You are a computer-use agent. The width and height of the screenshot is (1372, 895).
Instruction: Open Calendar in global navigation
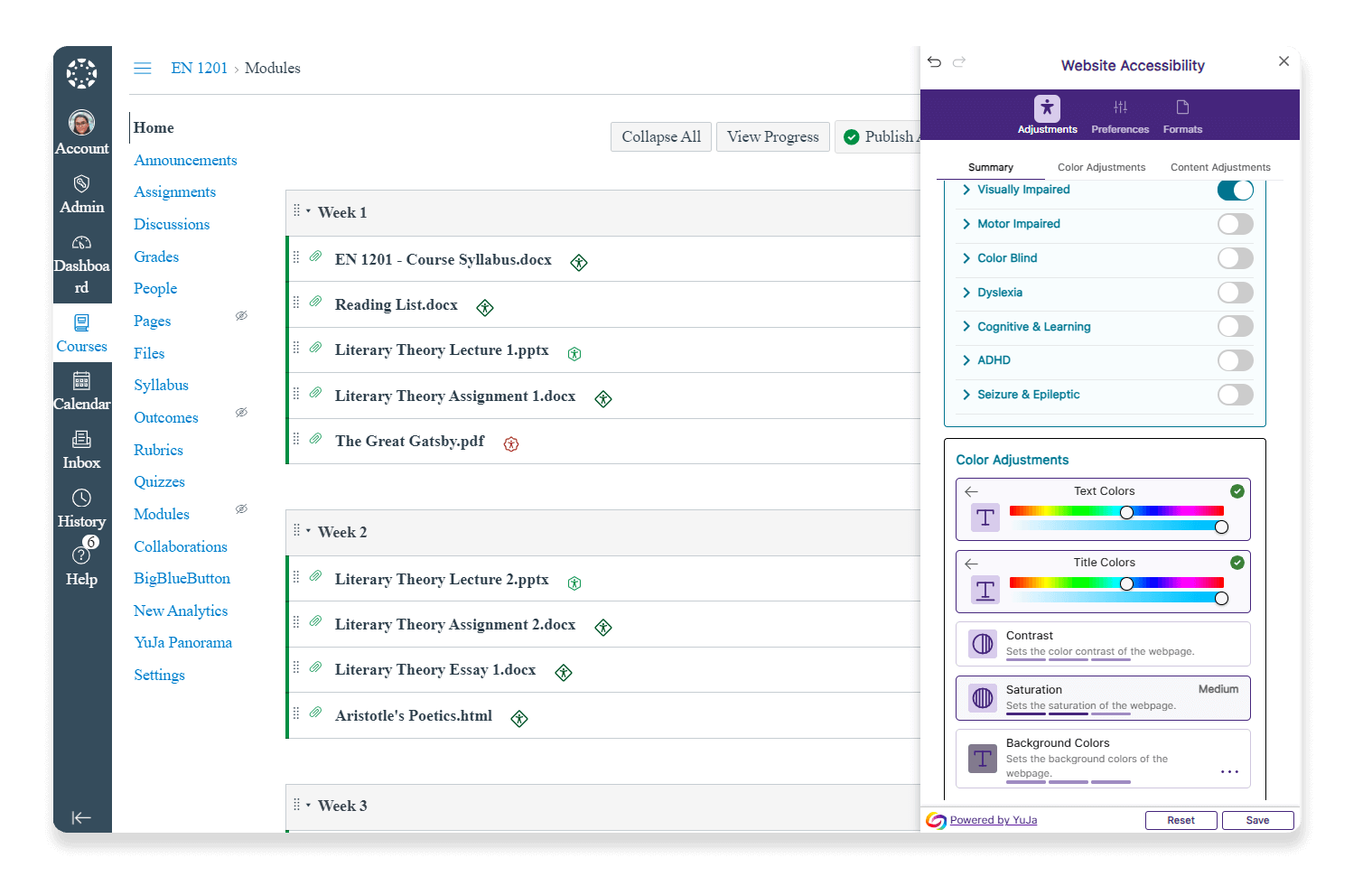(x=81, y=391)
